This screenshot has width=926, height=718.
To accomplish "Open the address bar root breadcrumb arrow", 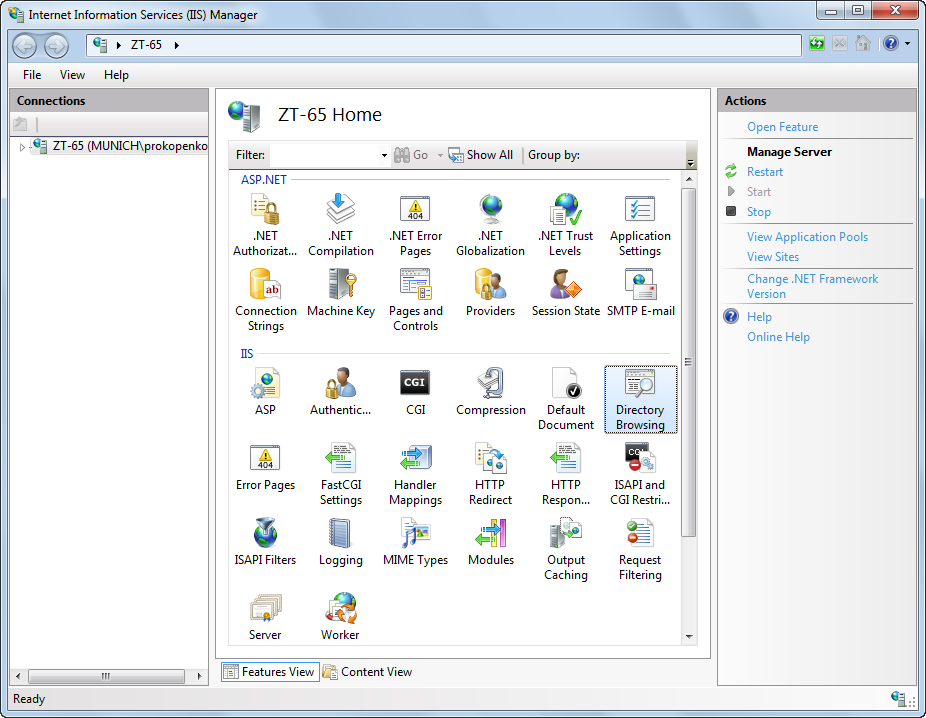I will (119, 45).
